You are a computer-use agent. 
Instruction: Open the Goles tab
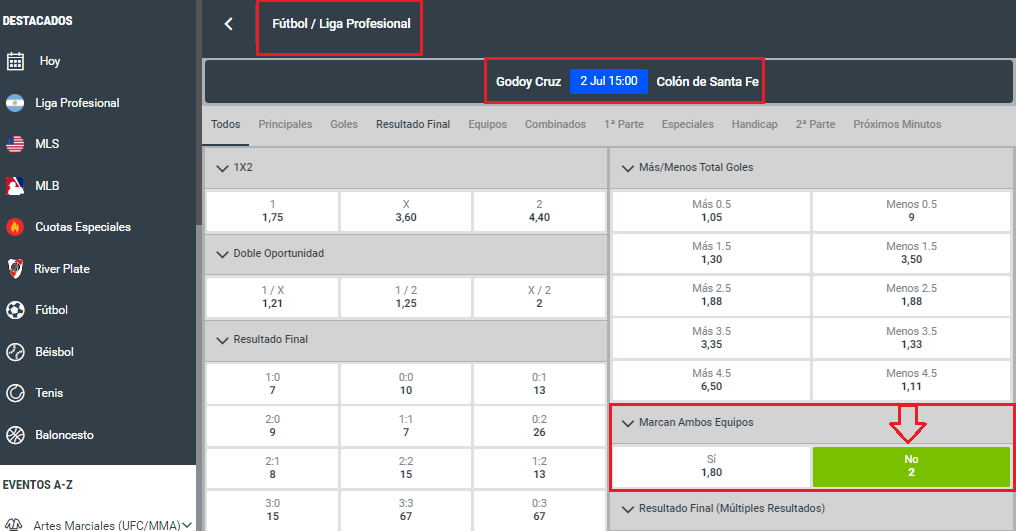click(343, 124)
